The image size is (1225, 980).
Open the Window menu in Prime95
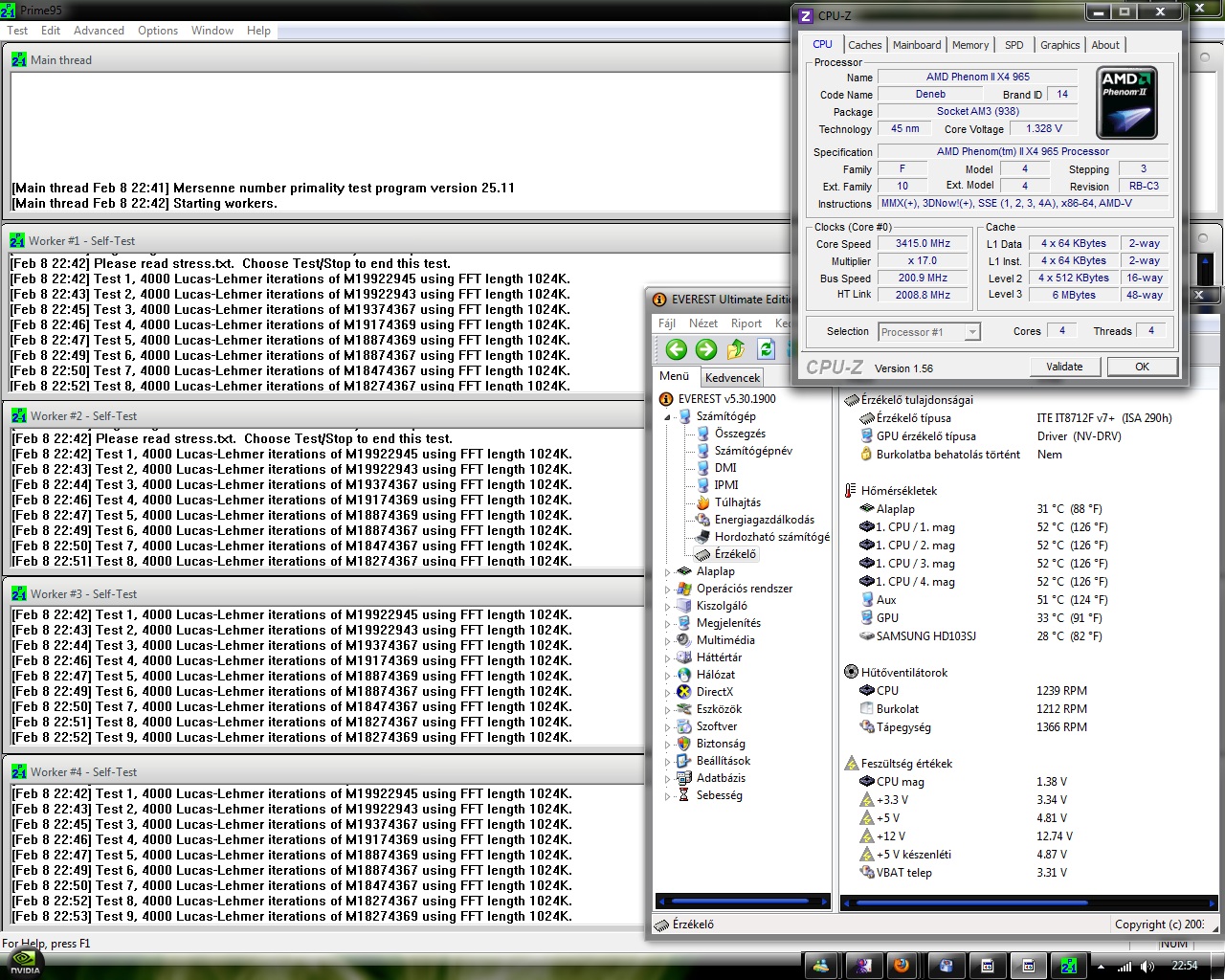(x=212, y=31)
